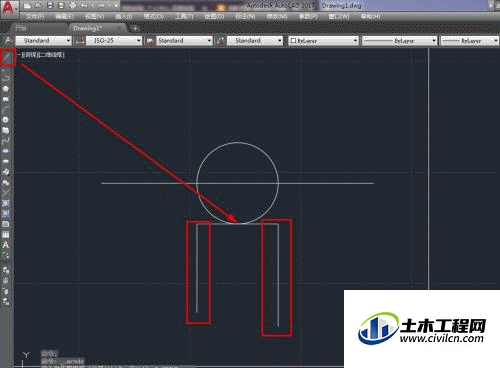Click the Open file quick access icon
The width and height of the screenshot is (500, 368).
[x=39, y=5]
